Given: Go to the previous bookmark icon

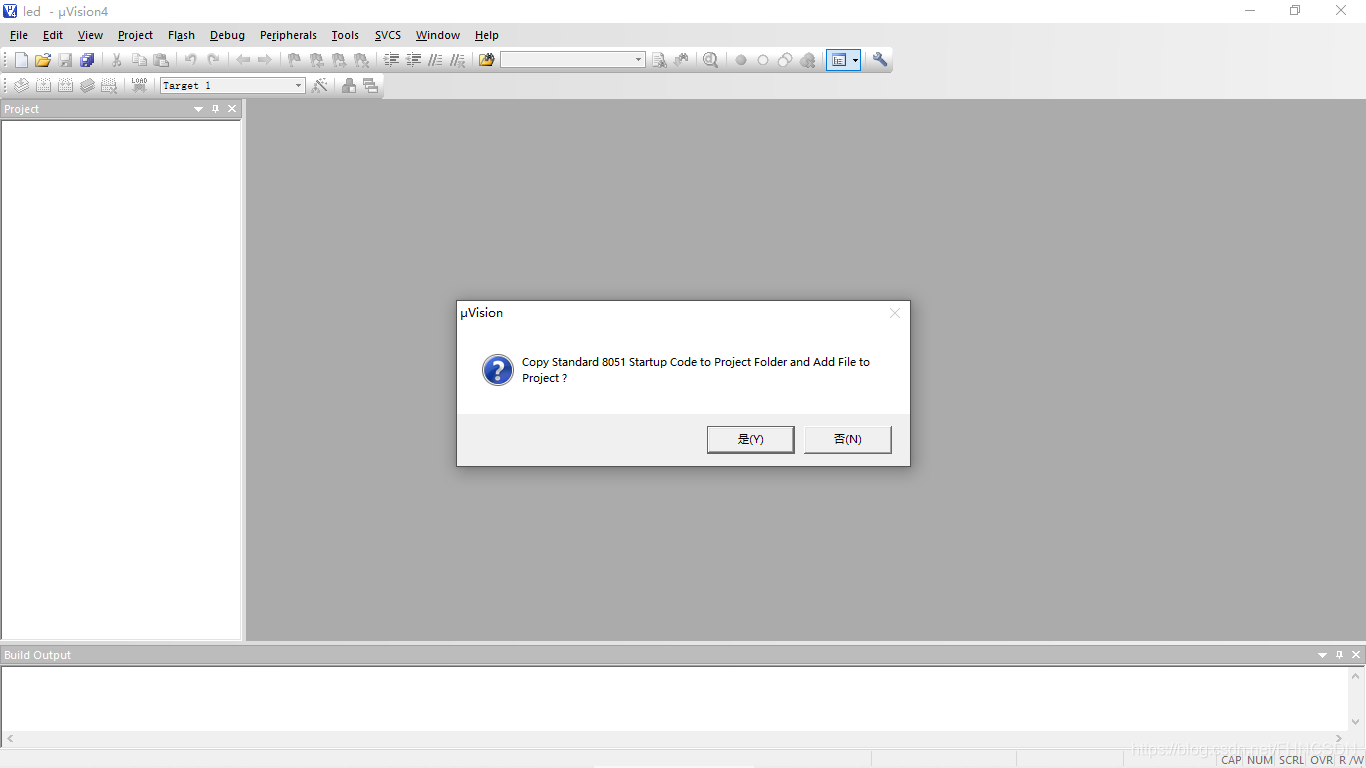Looking at the screenshot, I should point(317,60).
